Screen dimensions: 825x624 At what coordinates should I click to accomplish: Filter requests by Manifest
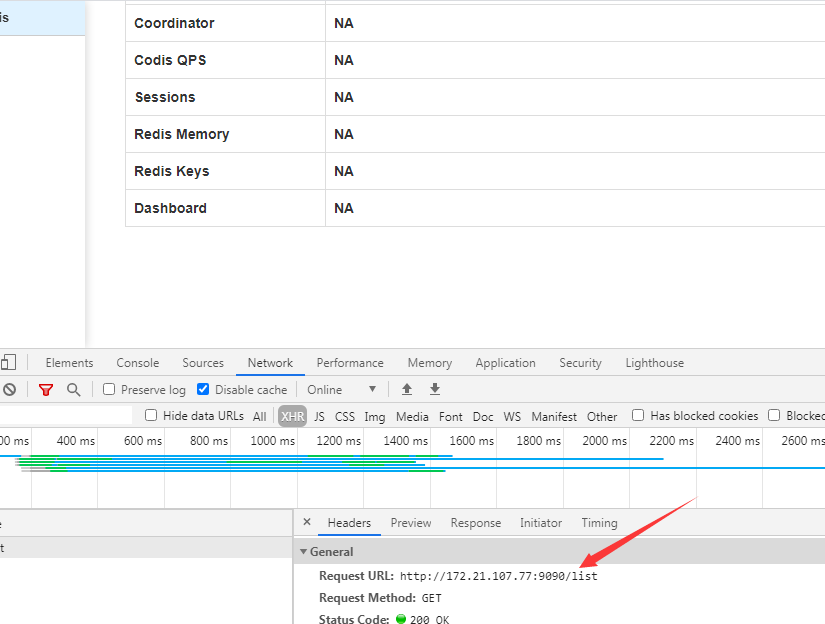[554, 417]
